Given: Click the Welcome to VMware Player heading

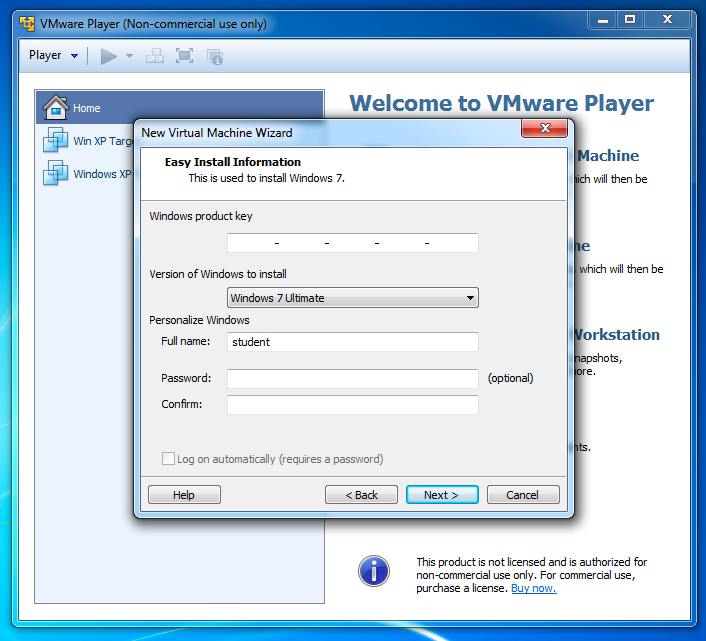Looking at the screenshot, I should (x=502, y=103).
